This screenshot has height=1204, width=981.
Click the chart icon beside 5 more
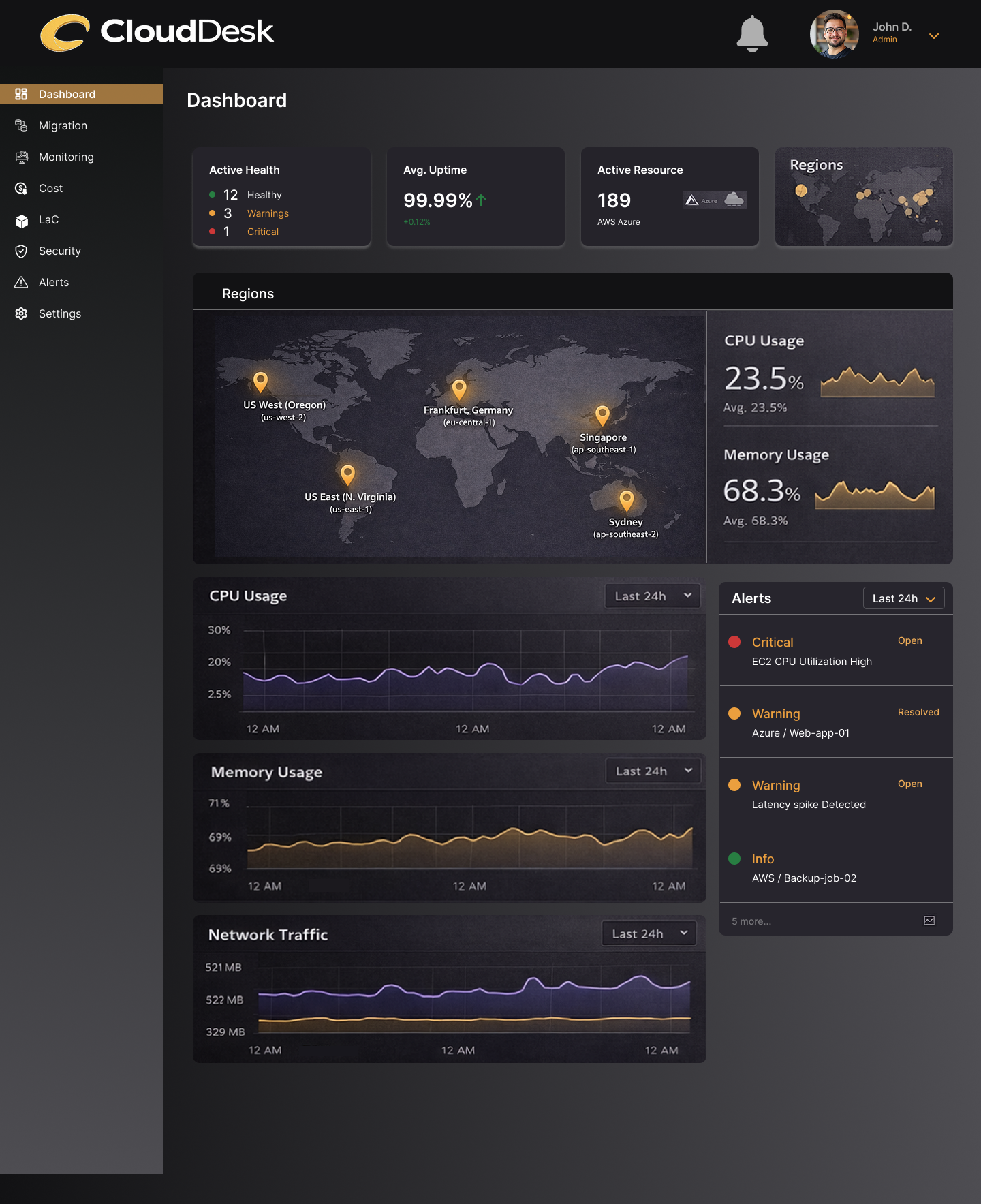(929, 921)
